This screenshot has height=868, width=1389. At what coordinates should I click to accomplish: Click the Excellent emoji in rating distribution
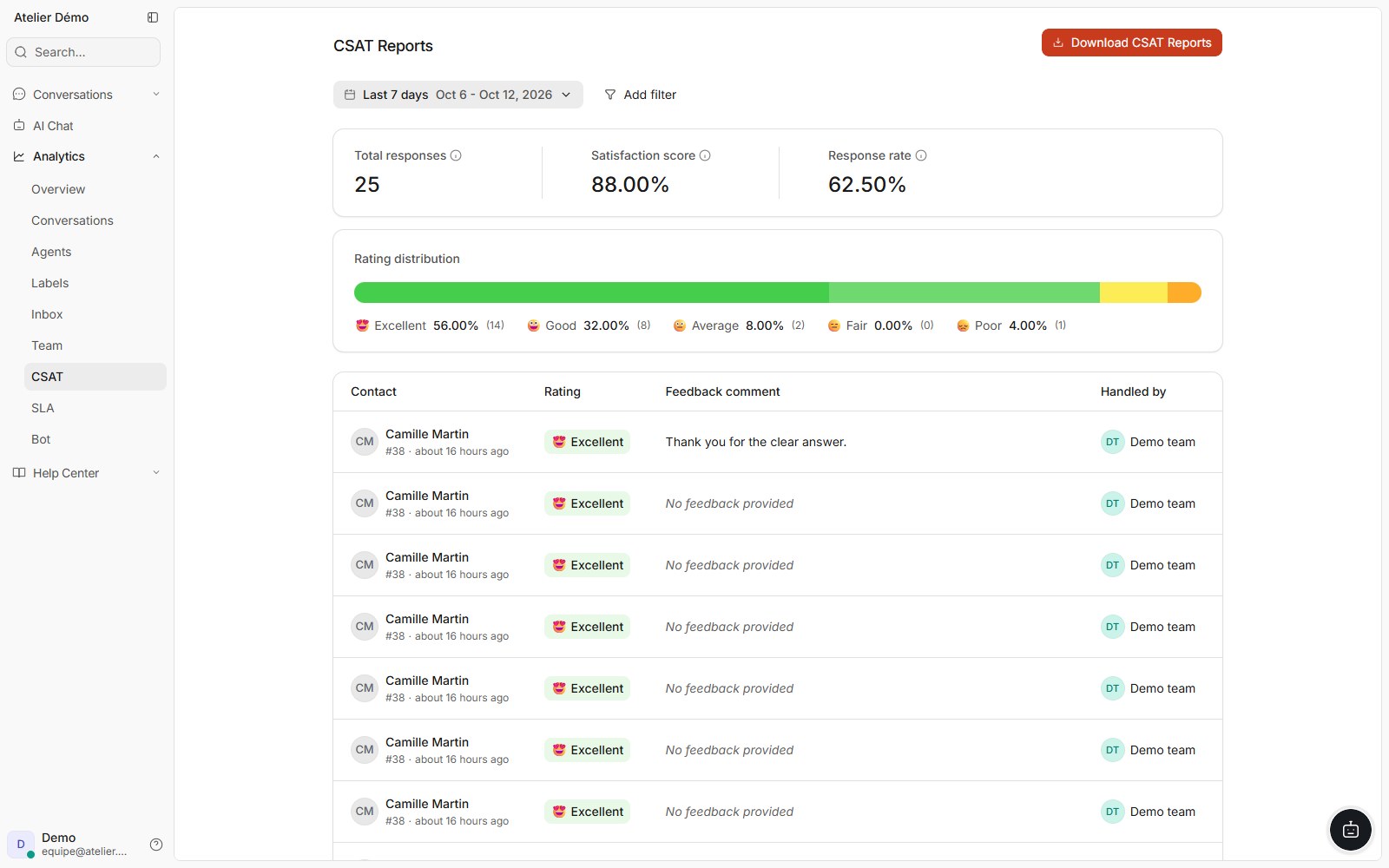(x=362, y=325)
